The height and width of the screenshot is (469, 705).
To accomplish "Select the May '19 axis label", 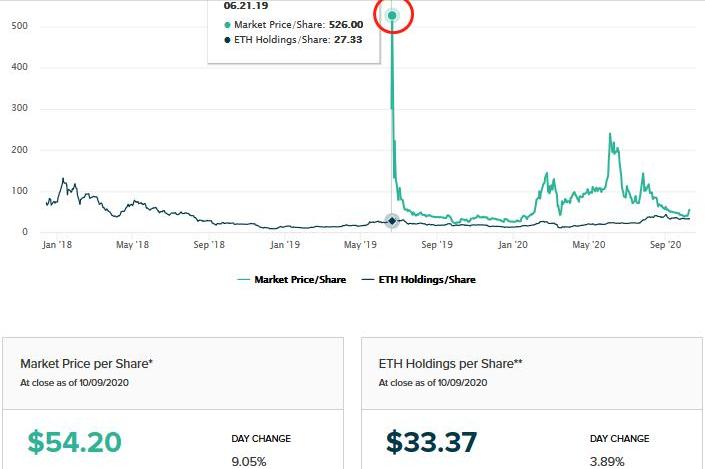I will click(x=360, y=245).
